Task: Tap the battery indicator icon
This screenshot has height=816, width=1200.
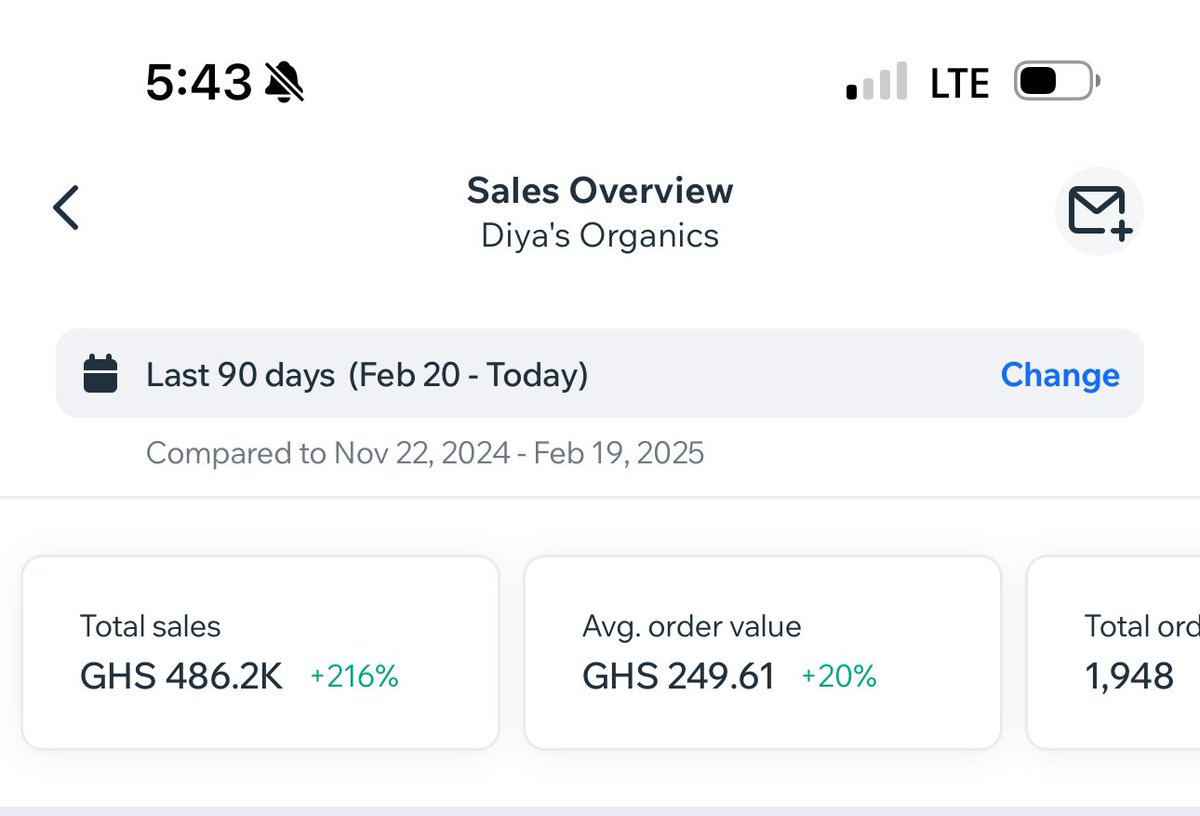Action: pyautogui.click(x=1057, y=82)
